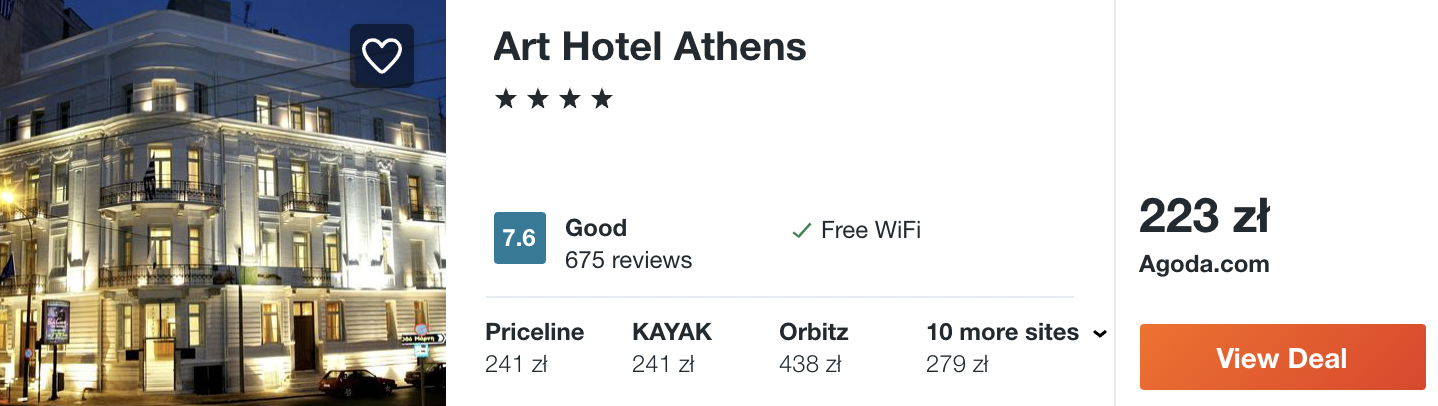
Task: Expand the chevron beside 10 more sites
Action: click(x=1100, y=334)
